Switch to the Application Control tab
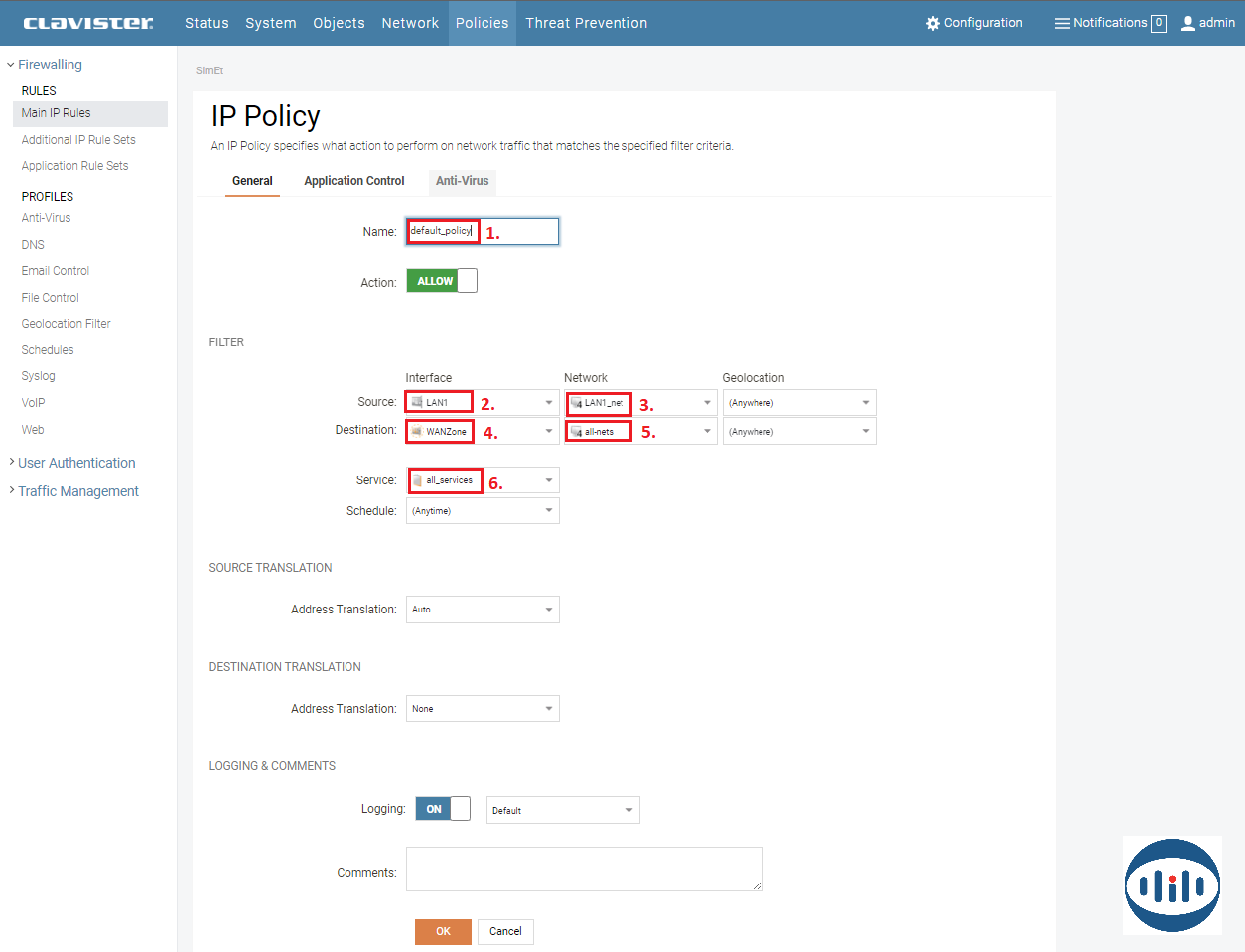This screenshot has width=1245, height=952. click(354, 181)
